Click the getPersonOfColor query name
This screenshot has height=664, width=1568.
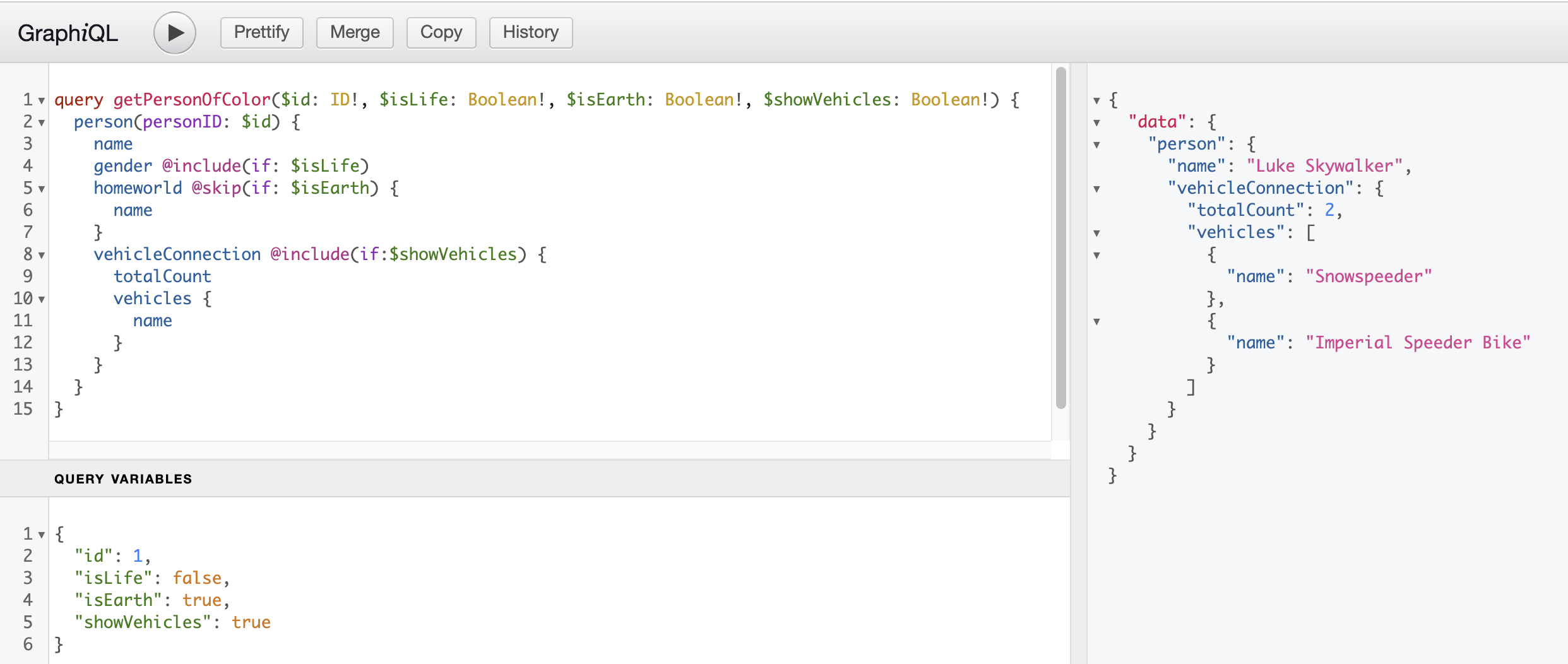point(192,100)
